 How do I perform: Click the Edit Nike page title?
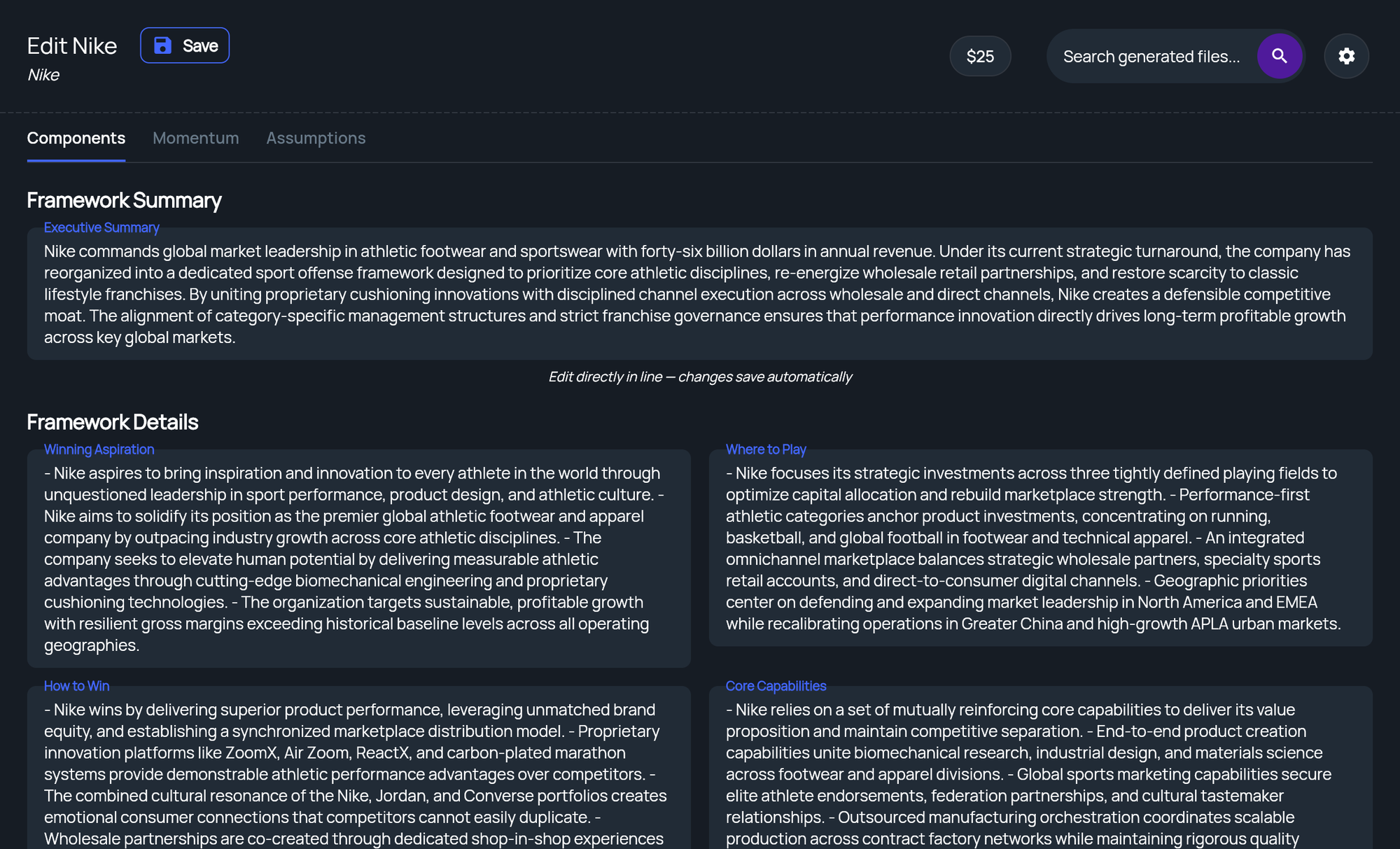72,46
